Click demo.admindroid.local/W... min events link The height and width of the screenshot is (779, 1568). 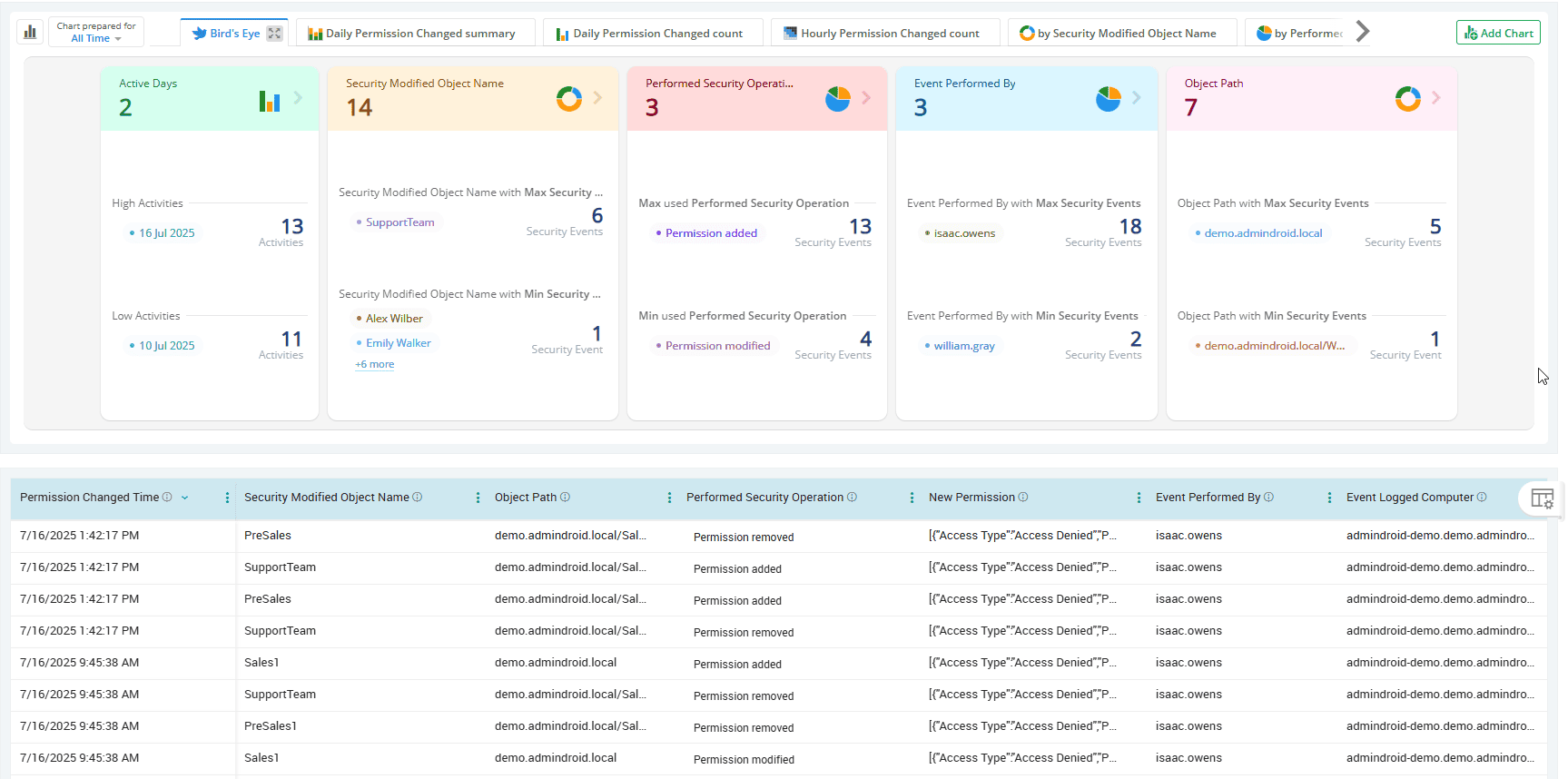coord(1275,346)
